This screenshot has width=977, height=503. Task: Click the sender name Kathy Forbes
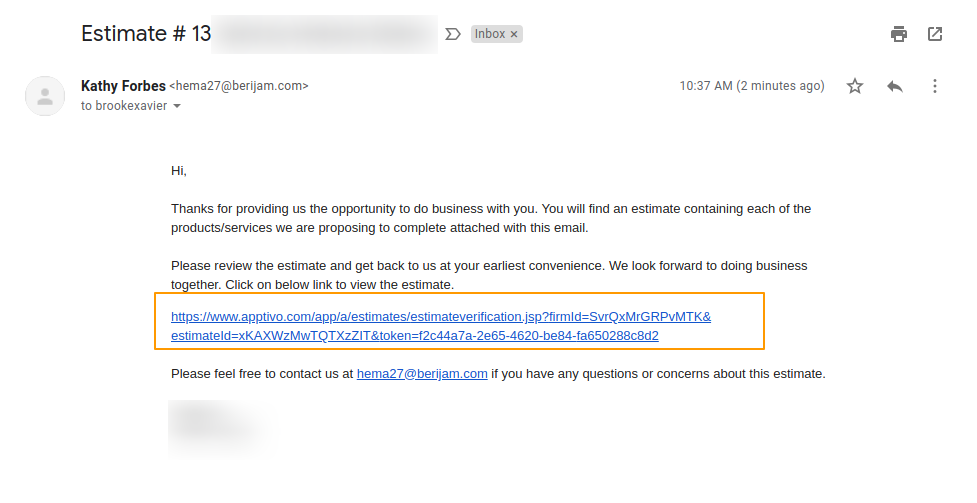click(x=123, y=86)
